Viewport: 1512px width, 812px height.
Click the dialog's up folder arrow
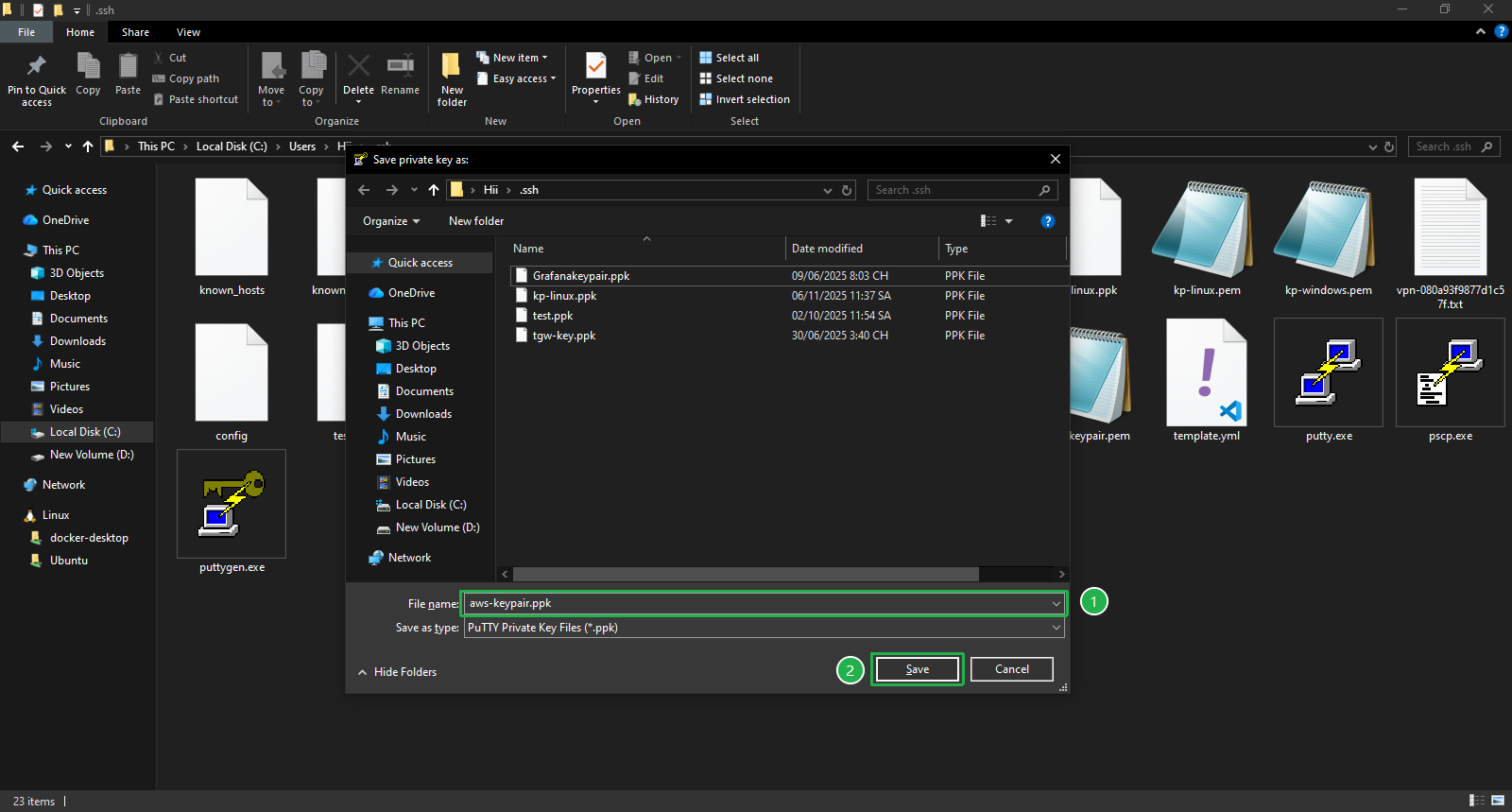pos(434,190)
